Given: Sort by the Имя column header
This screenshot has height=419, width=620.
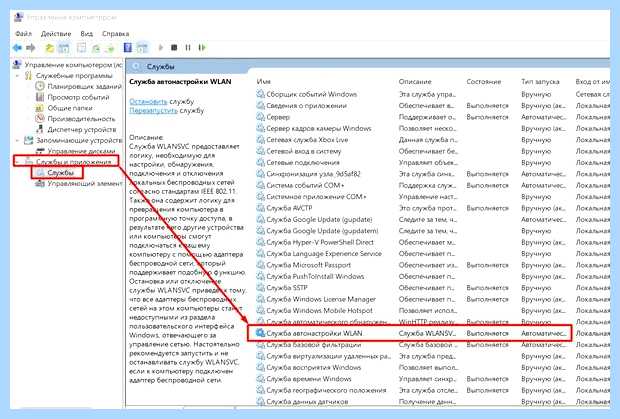Looking at the screenshot, I should coord(263,81).
